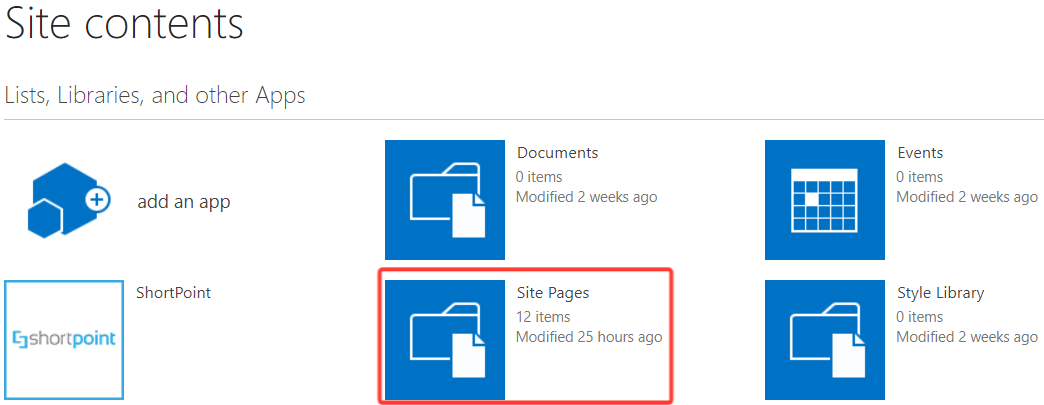Open the Site Pages folder icon
The width and height of the screenshot is (1044, 405).
(x=445, y=340)
